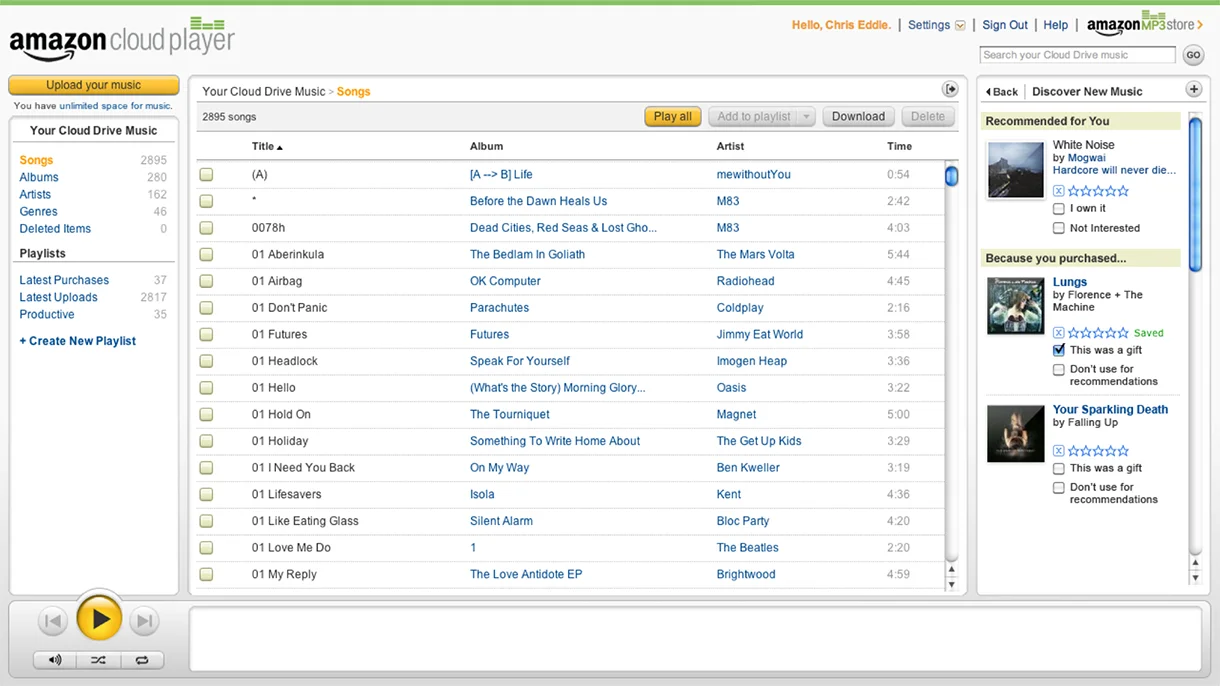Click the recommendations panel scroll down arrow
This screenshot has width=1220, height=686.
click(1195, 578)
